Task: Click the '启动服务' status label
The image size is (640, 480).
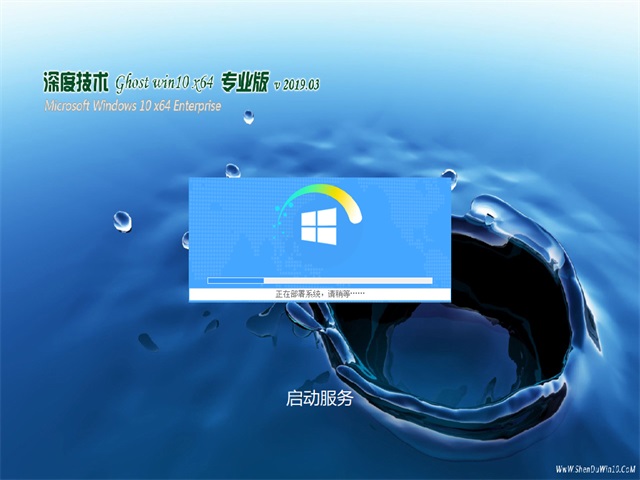Action: click(319, 398)
